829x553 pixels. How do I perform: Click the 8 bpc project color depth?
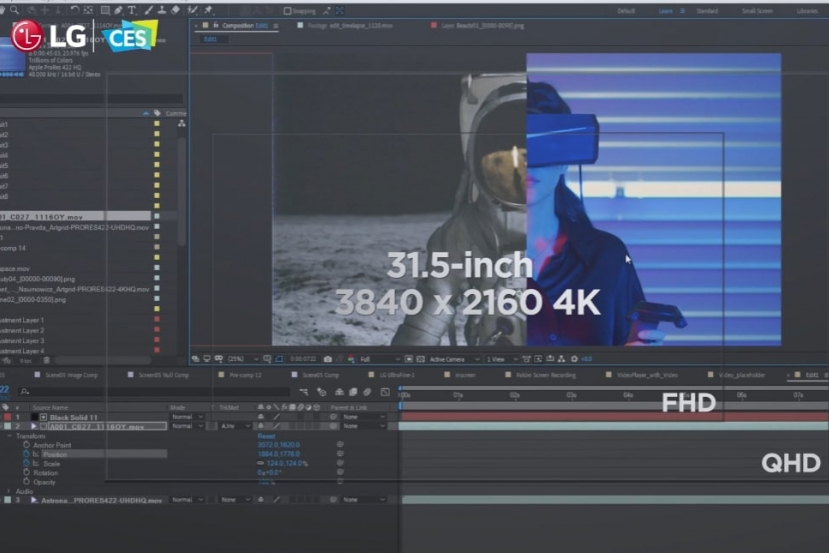(26, 361)
